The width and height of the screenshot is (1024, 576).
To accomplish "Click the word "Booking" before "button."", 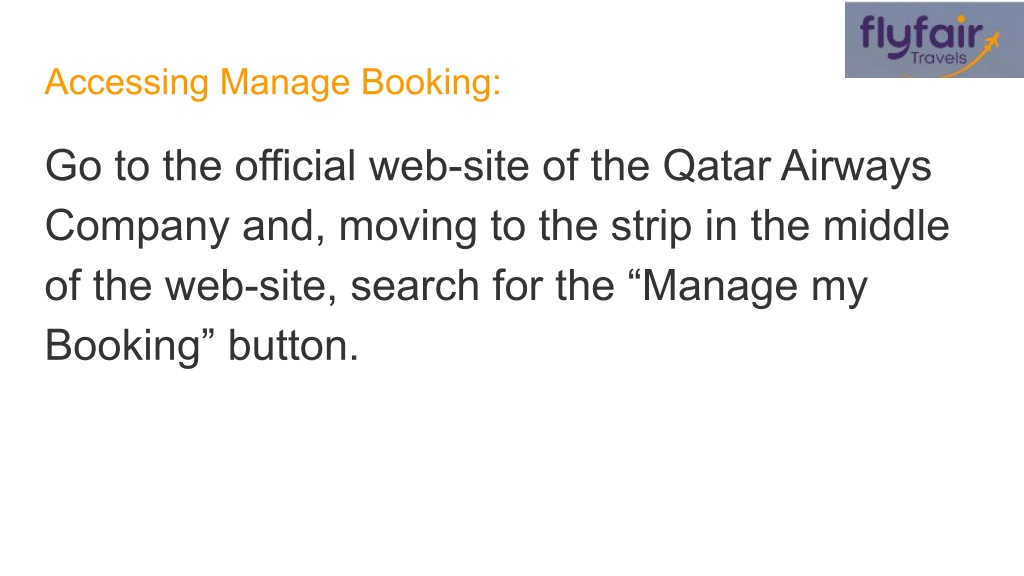I will point(123,346).
